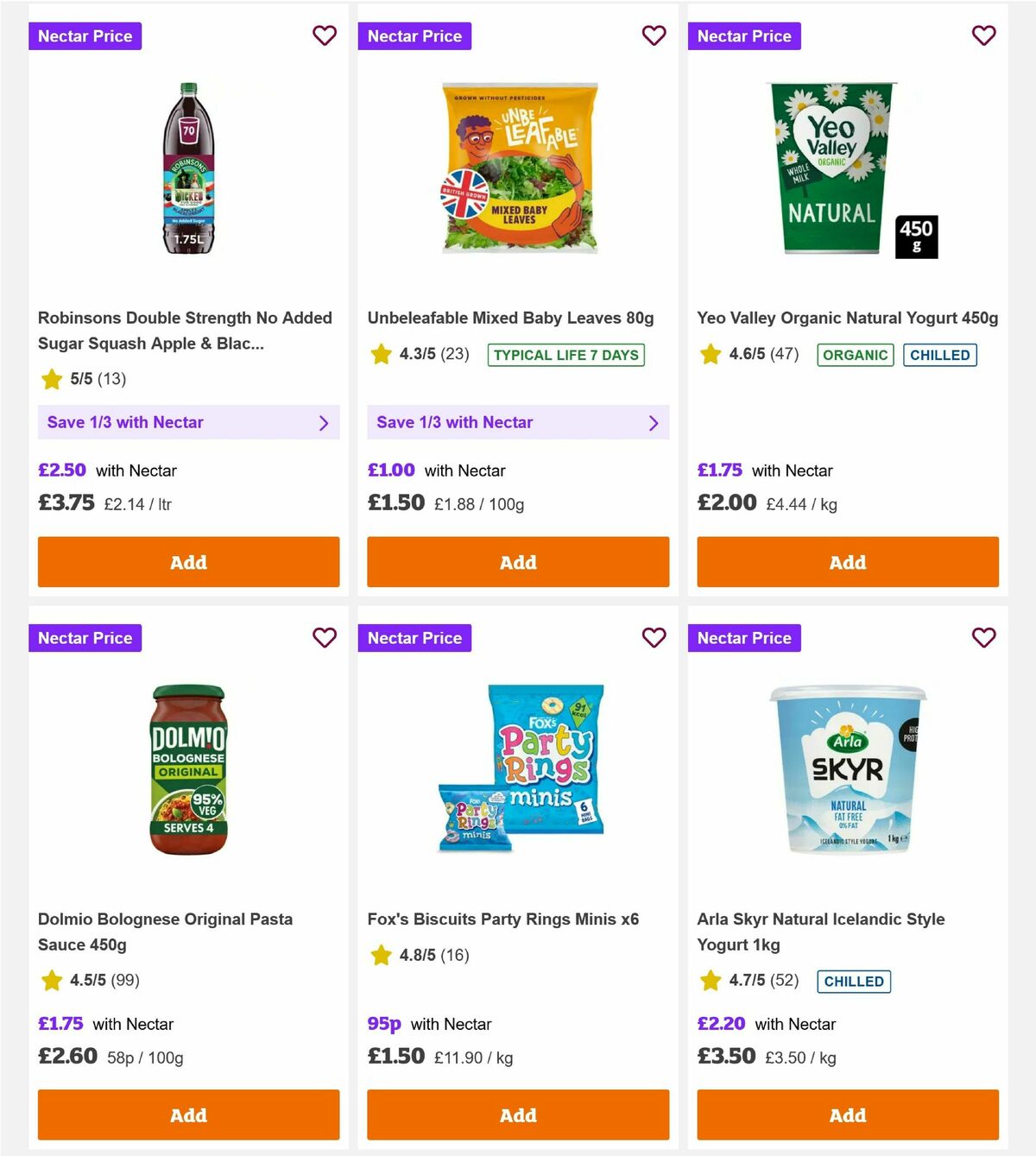Select the ORGANIC tag on Yeo Valley yogurt
Screen dimensions: 1036x1156
coord(855,354)
